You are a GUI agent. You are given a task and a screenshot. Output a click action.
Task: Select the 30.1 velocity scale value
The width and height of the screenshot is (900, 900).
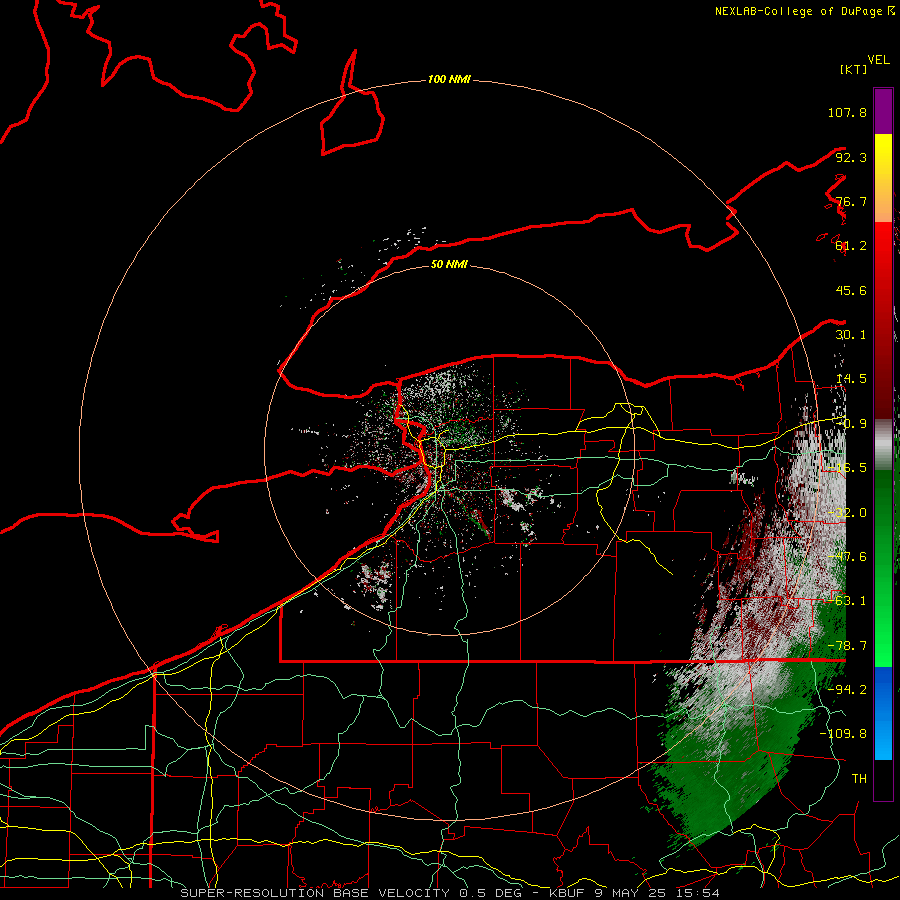click(x=851, y=335)
